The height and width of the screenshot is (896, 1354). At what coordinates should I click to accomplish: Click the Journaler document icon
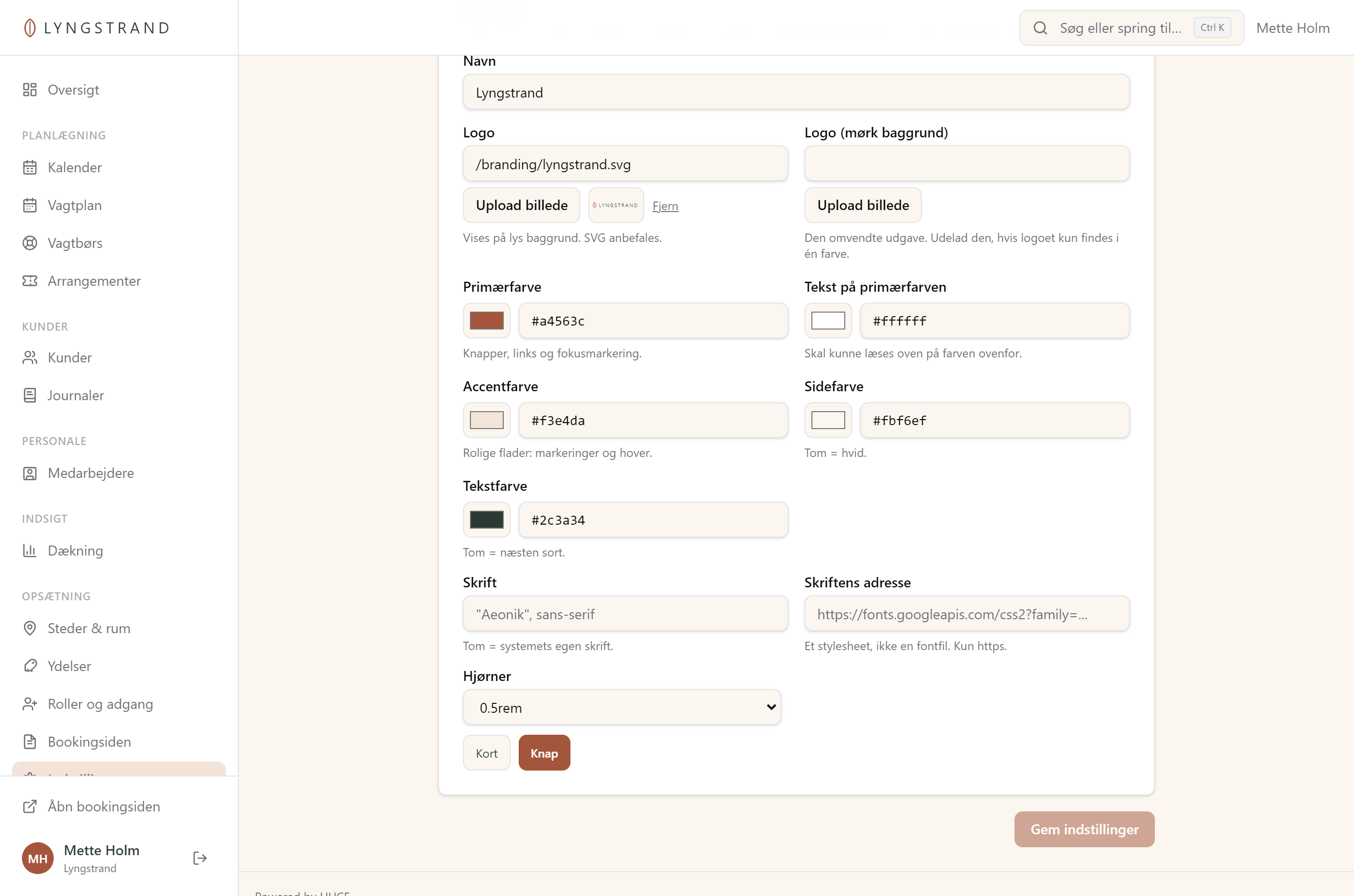pos(30,395)
